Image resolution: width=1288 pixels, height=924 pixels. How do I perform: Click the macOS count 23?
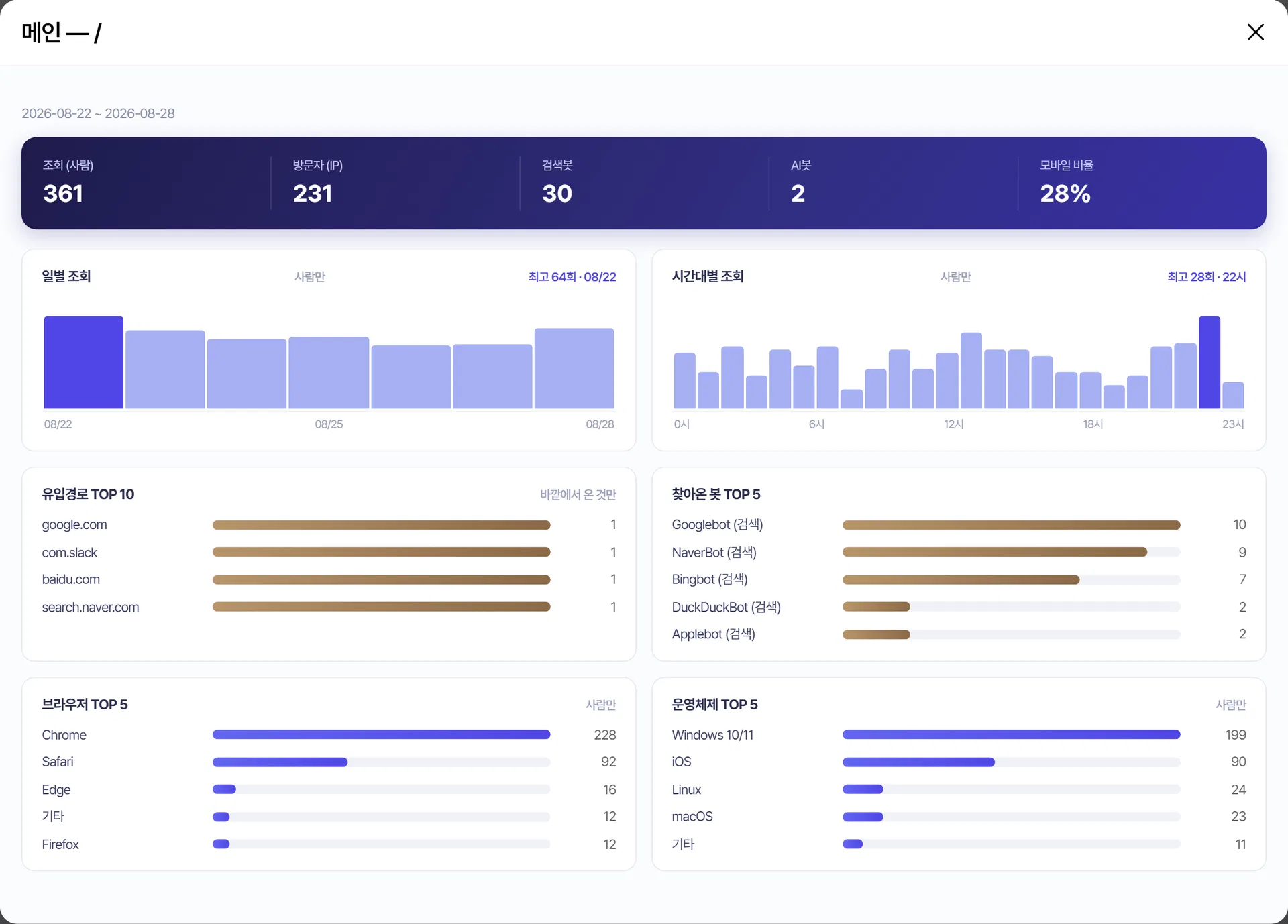1238,817
